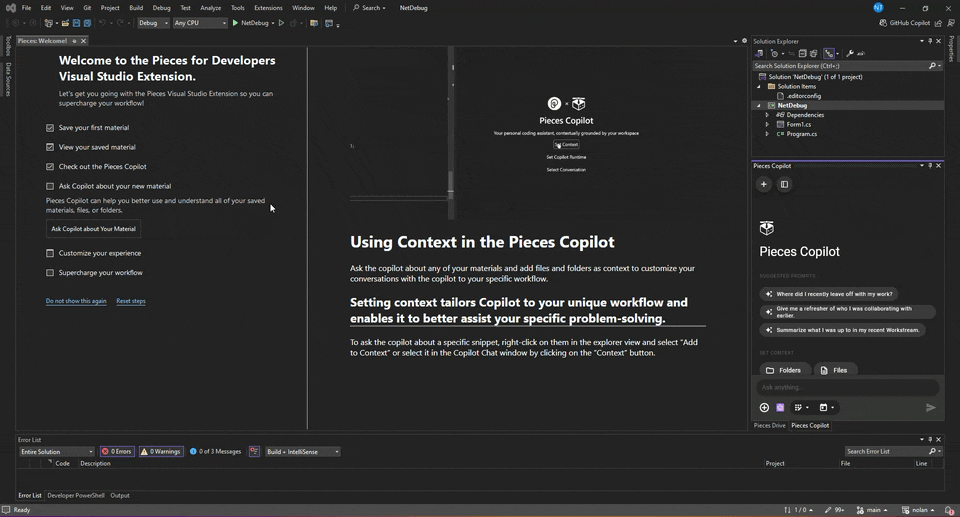Click the Reset steps link
This screenshot has height=517, width=960.
click(131, 301)
